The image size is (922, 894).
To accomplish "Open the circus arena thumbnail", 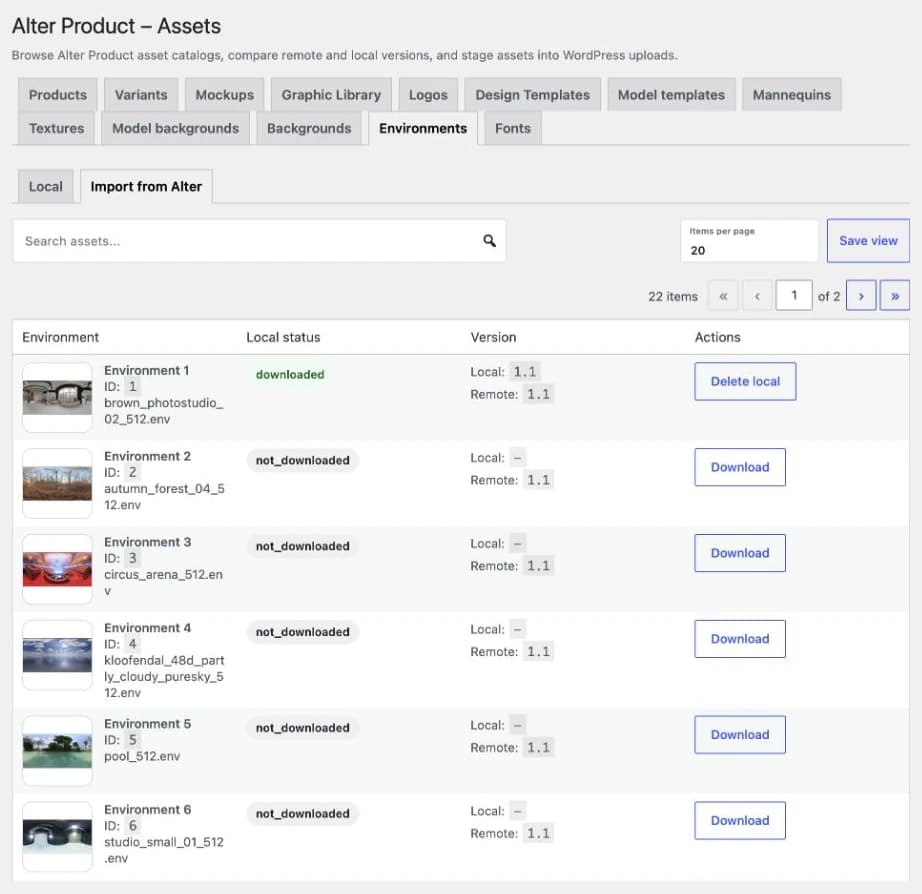I will click(57, 569).
